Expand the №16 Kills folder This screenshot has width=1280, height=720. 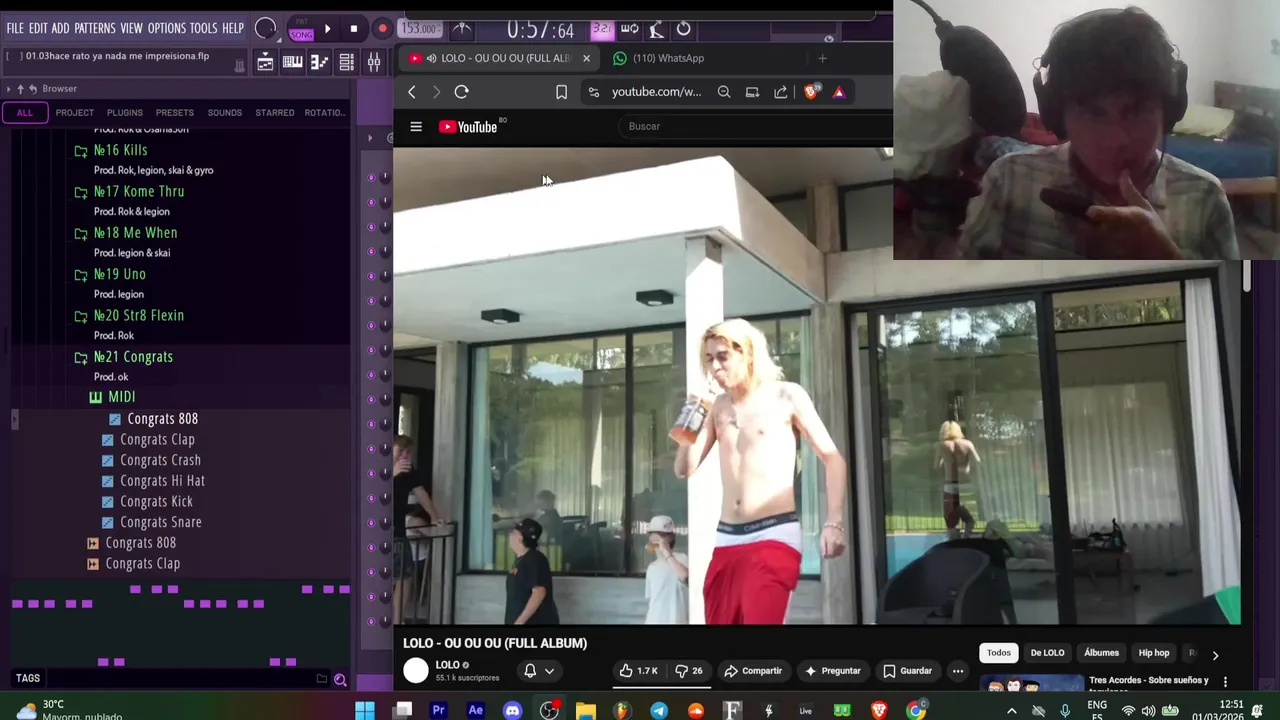point(110,150)
